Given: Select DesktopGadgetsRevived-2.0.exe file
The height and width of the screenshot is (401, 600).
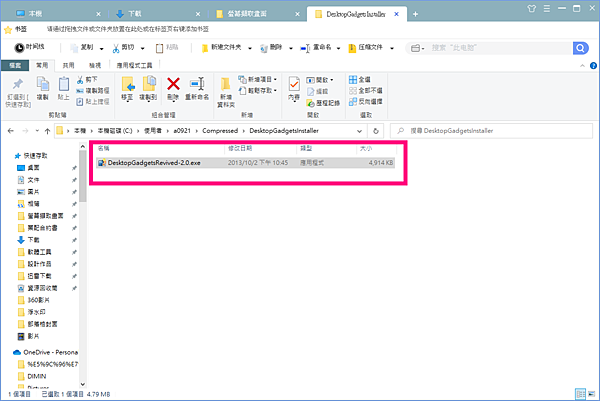Looking at the screenshot, I should tap(246, 163).
